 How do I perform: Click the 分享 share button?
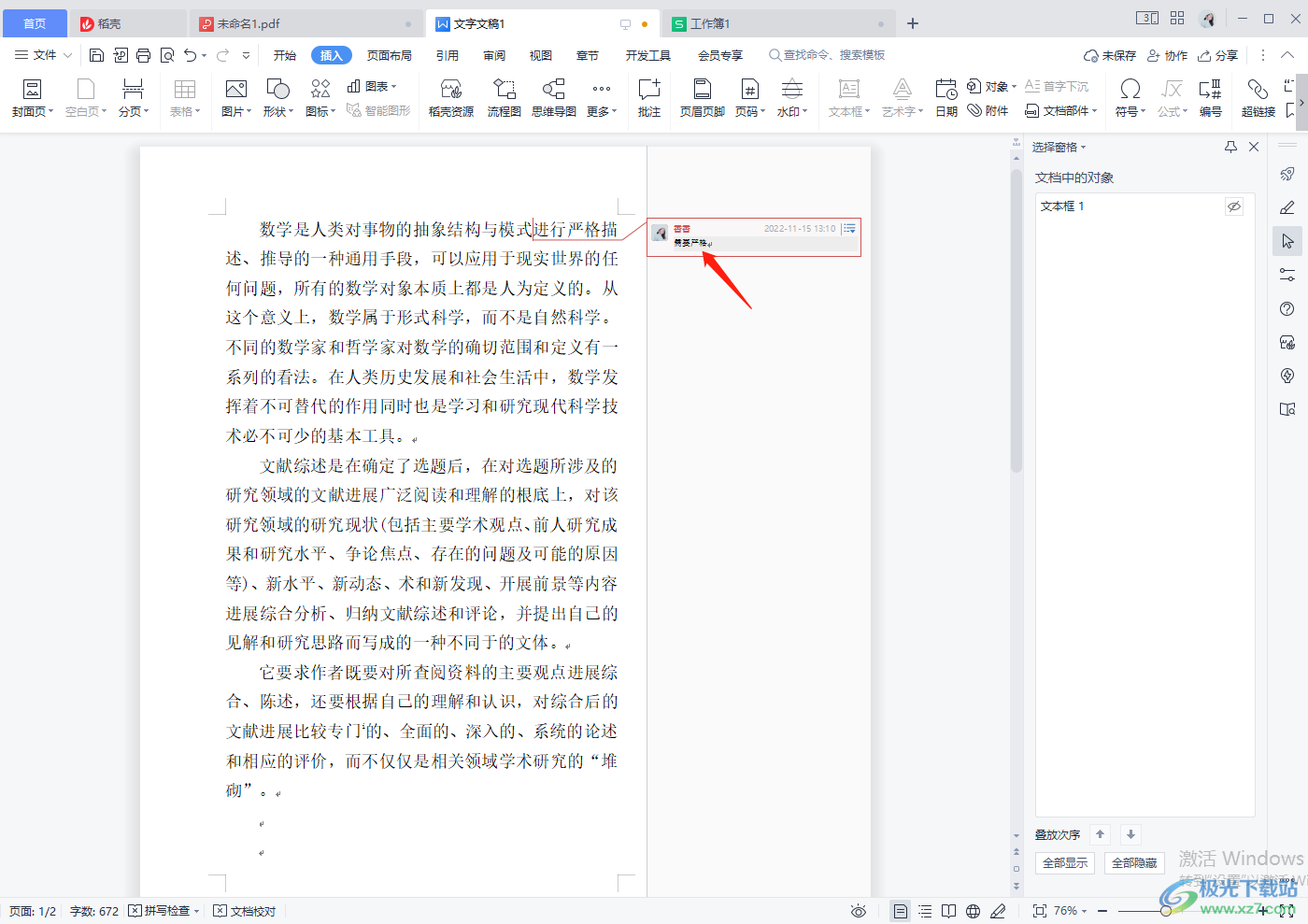tap(1218, 55)
